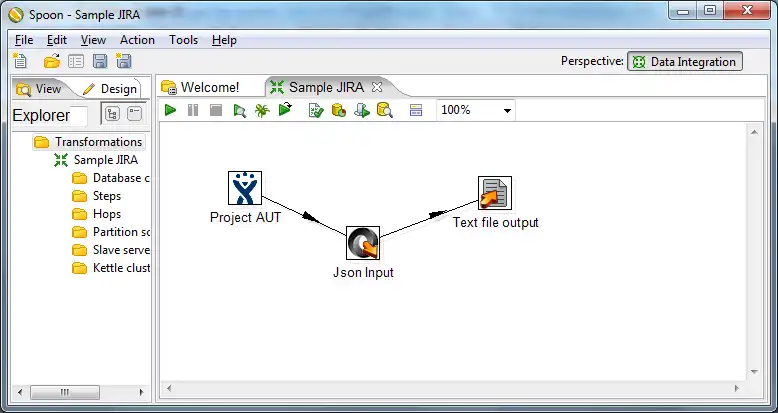Click canvas vertical scrollbar down arrow
This screenshot has width=778, height=413.
tap(754, 372)
